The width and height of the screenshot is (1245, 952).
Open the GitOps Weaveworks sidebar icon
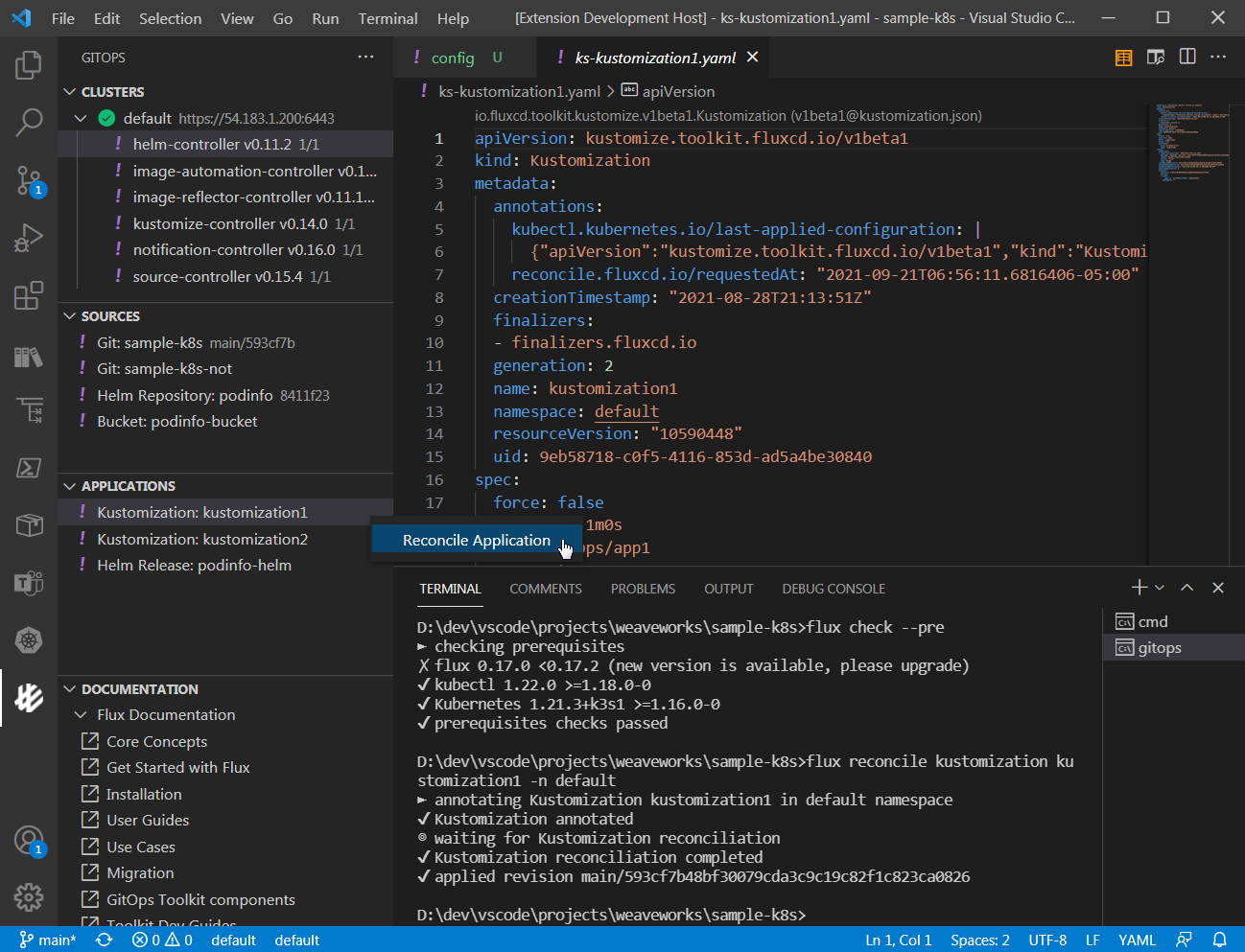pyautogui.click(x=28, y=698)
